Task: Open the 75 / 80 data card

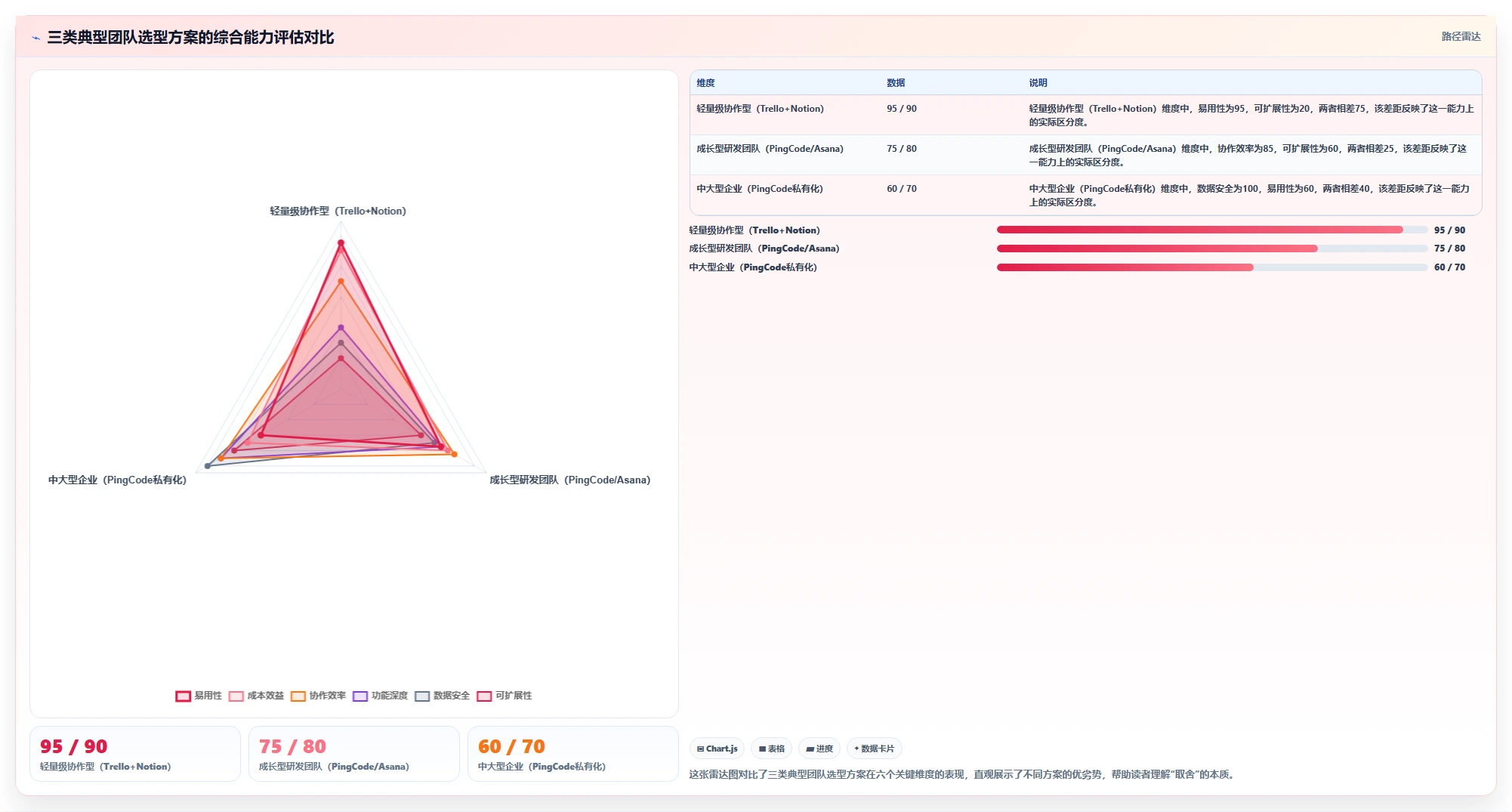Action: click(x=354, y=754)
